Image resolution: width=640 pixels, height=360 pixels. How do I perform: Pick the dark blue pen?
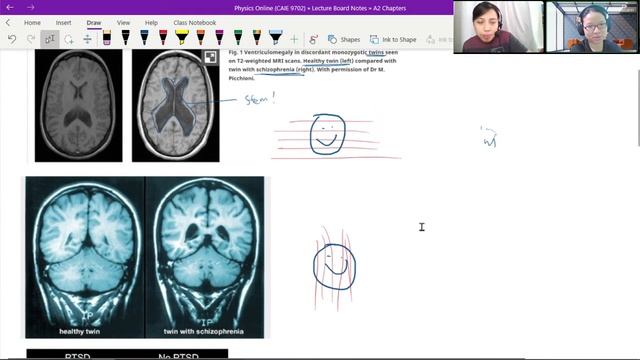point(144,38)
